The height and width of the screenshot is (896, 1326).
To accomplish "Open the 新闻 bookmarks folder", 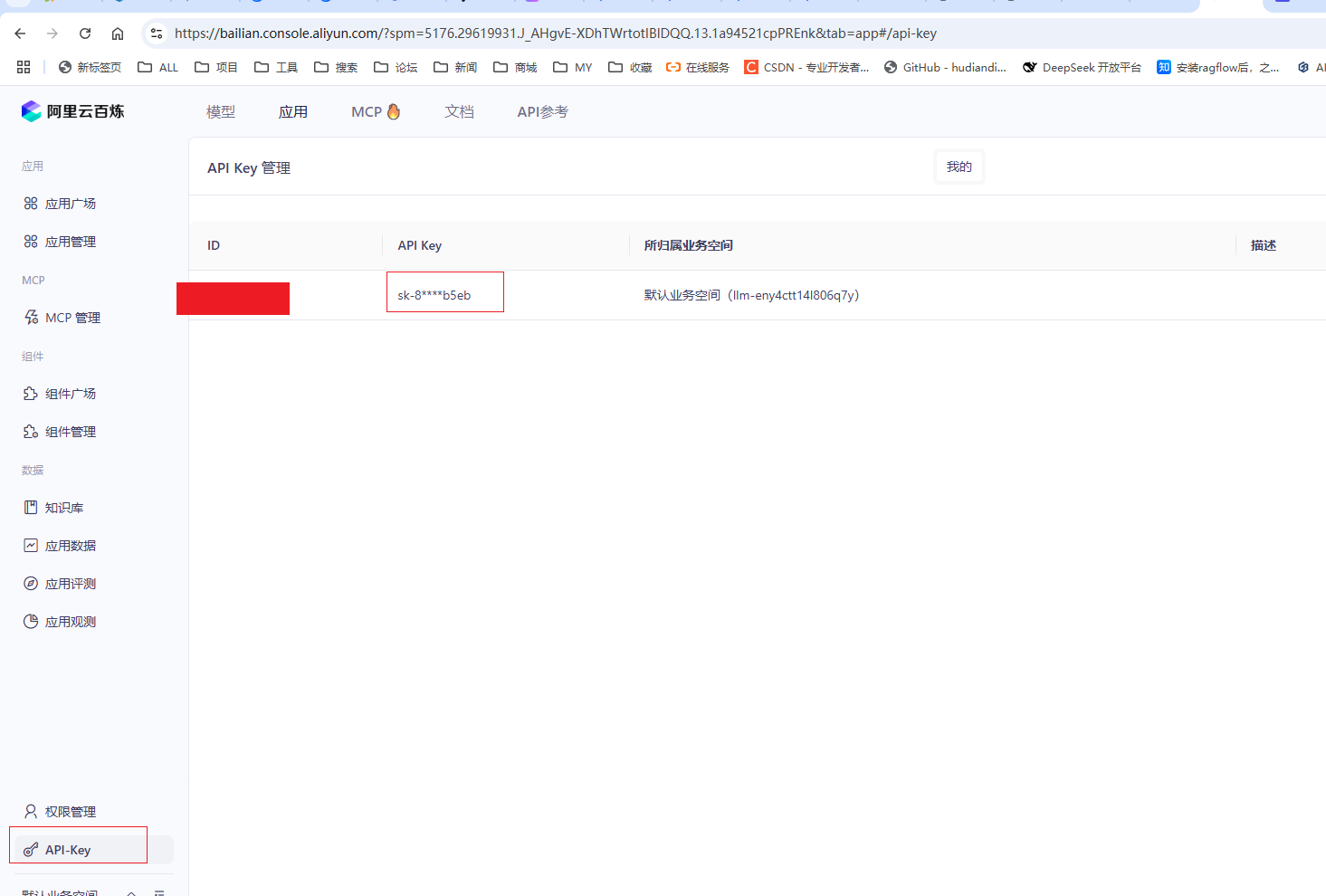I will pyautogui.click(x=454, y=67).
